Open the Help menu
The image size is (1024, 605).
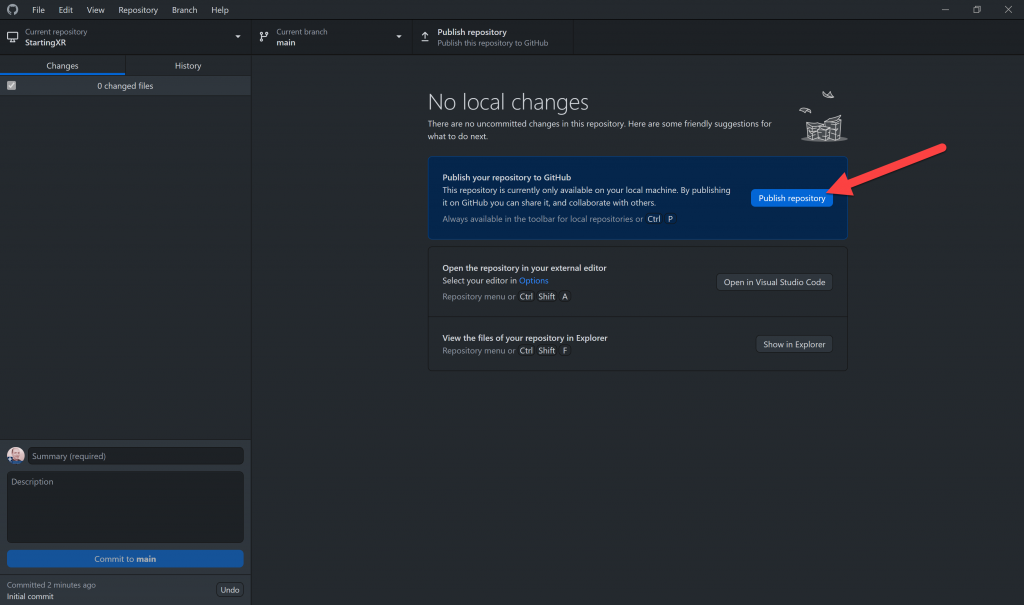coord(220,10)
